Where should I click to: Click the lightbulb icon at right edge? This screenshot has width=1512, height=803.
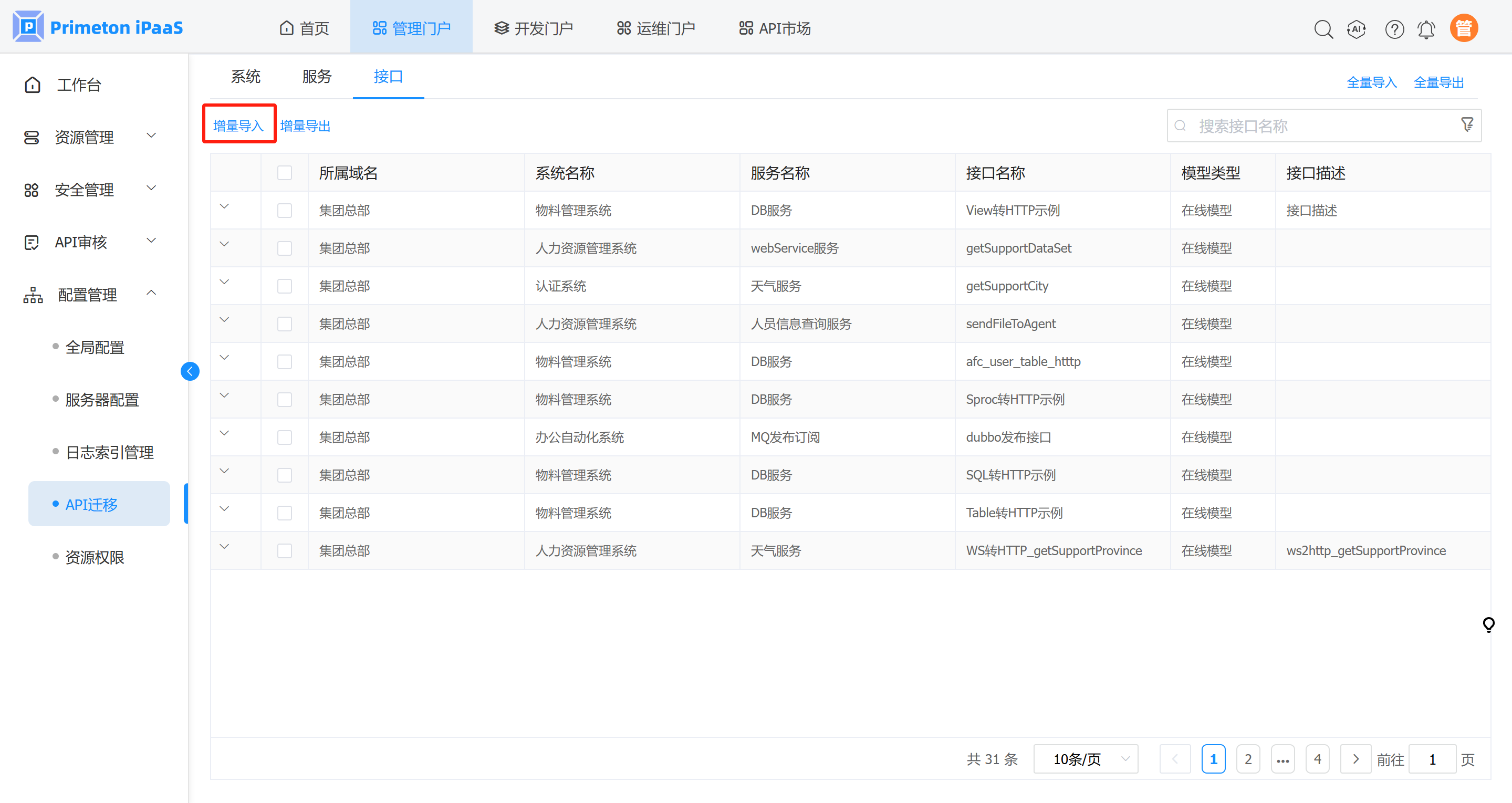point(1488,624)
